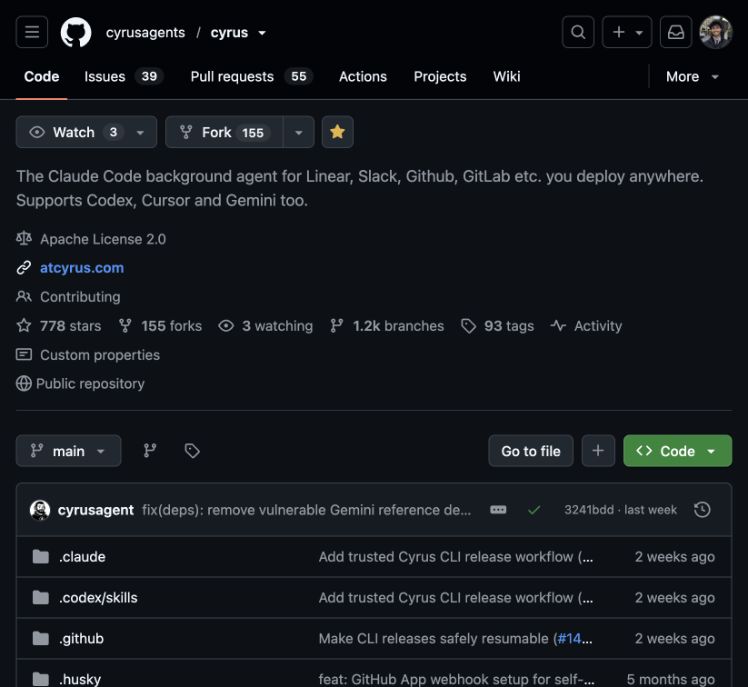
Task: Open the .claude folder
Action: click(x=82, y=557)
